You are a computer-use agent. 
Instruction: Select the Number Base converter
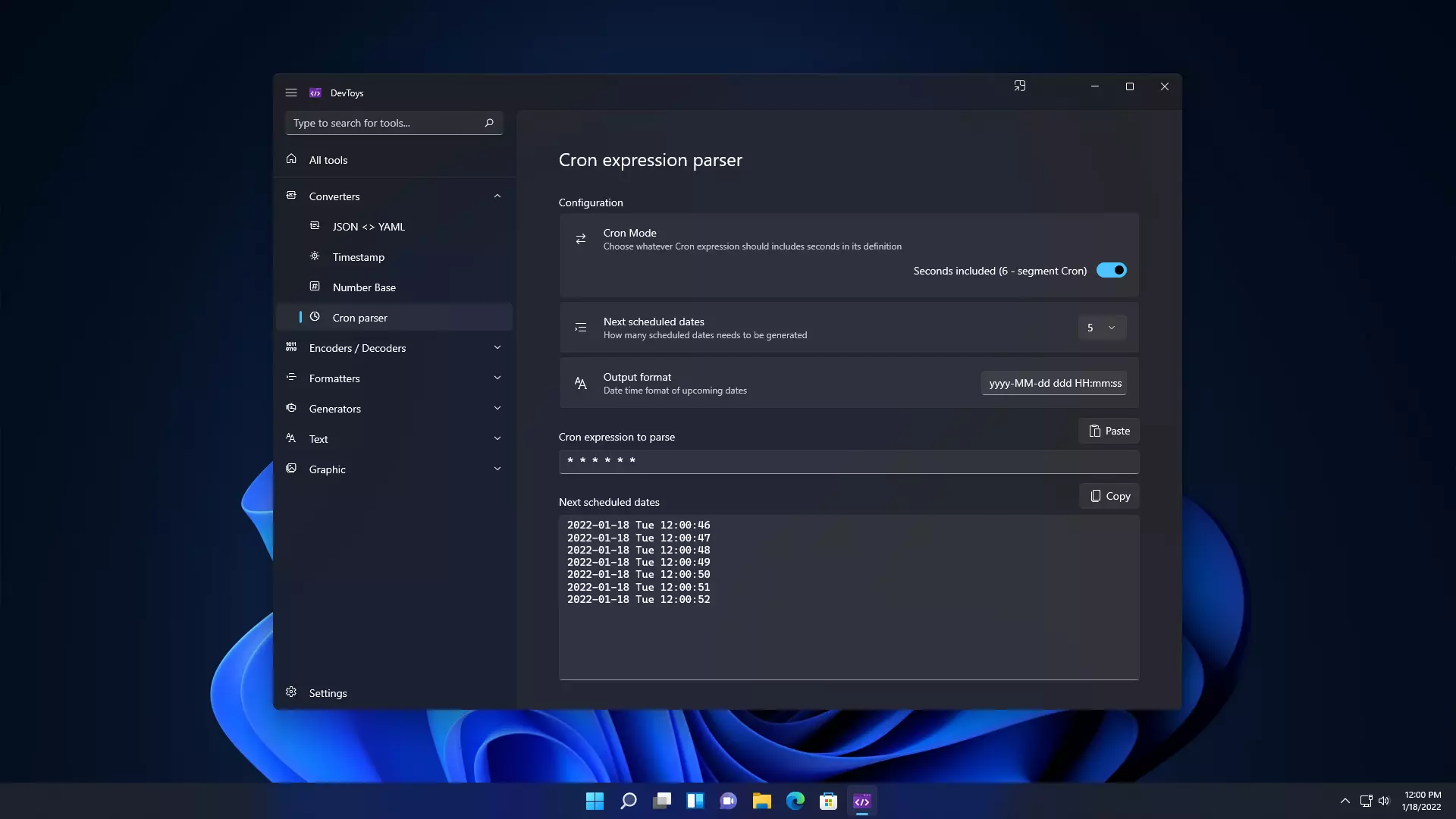click(394, 287)
